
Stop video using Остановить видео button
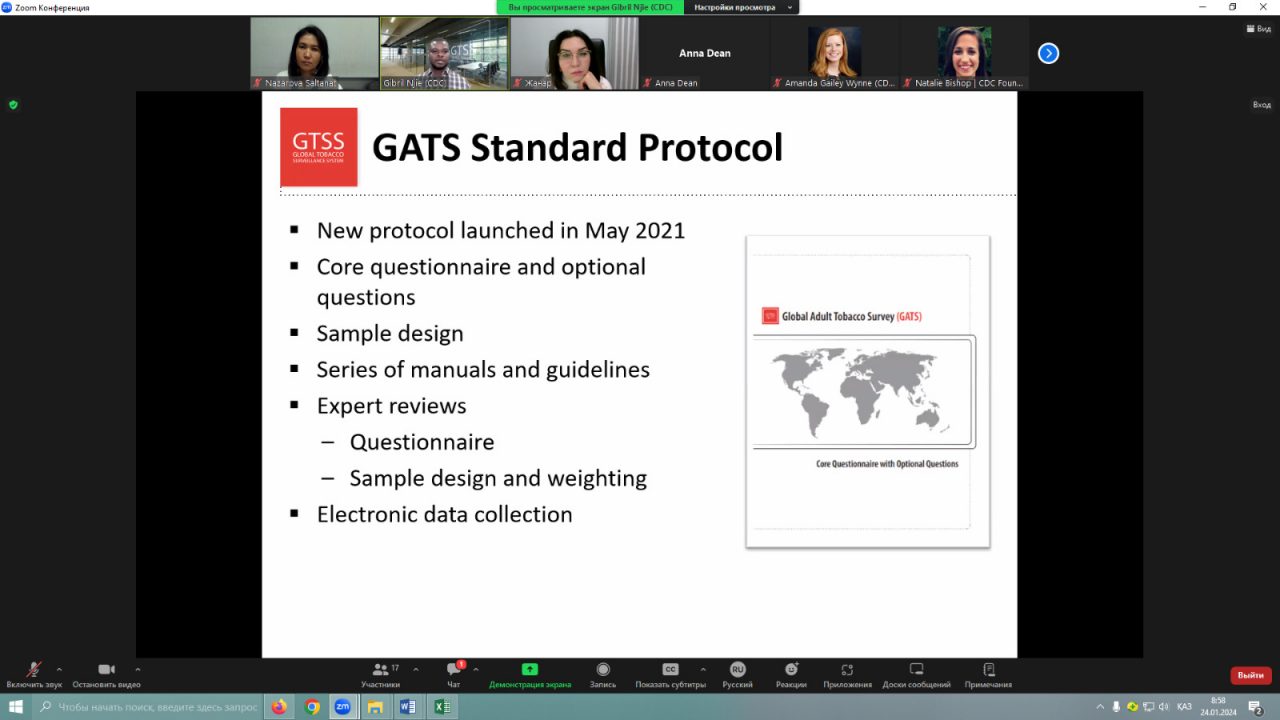[x=106, y=671]
